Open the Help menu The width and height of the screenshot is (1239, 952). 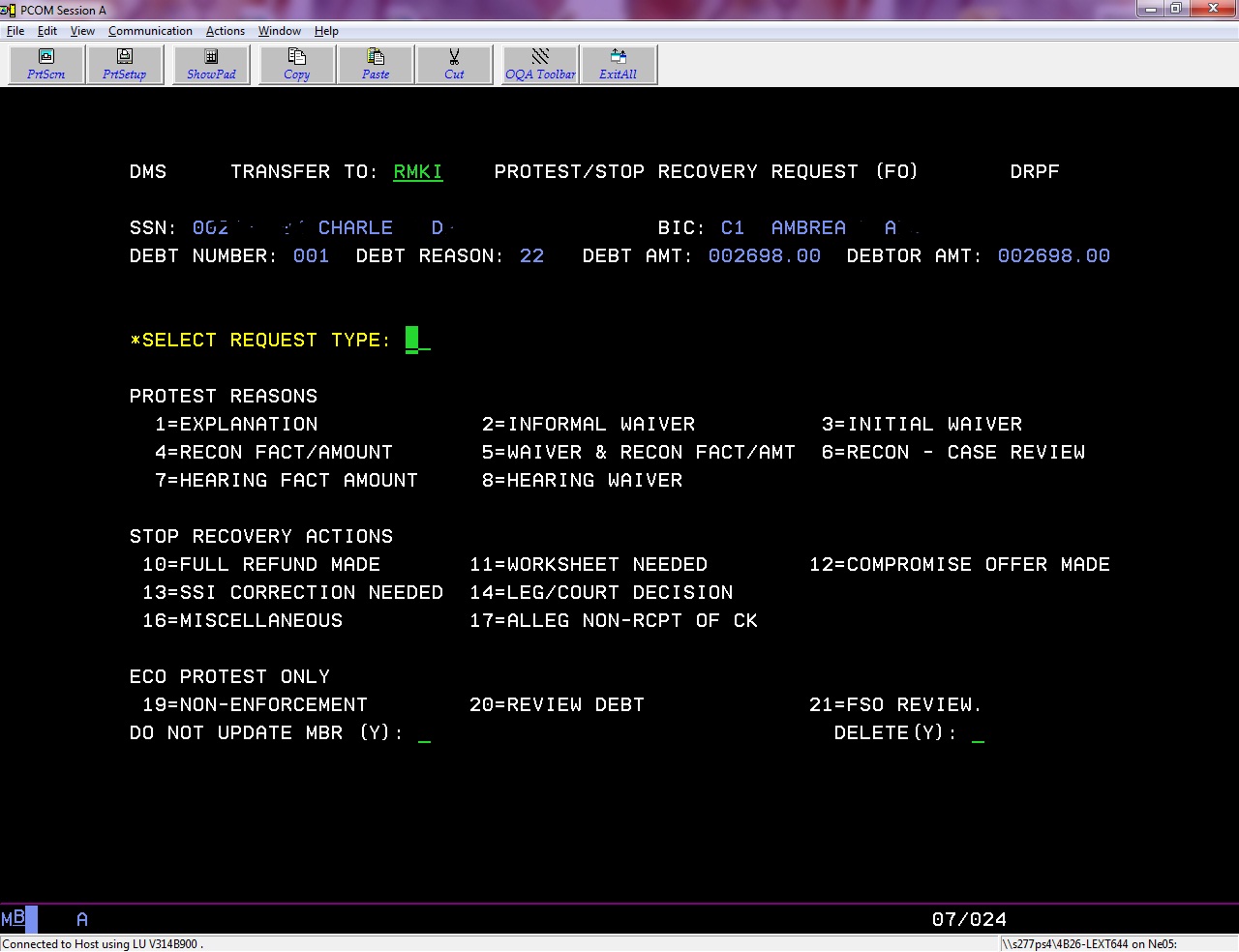(326, 31)
